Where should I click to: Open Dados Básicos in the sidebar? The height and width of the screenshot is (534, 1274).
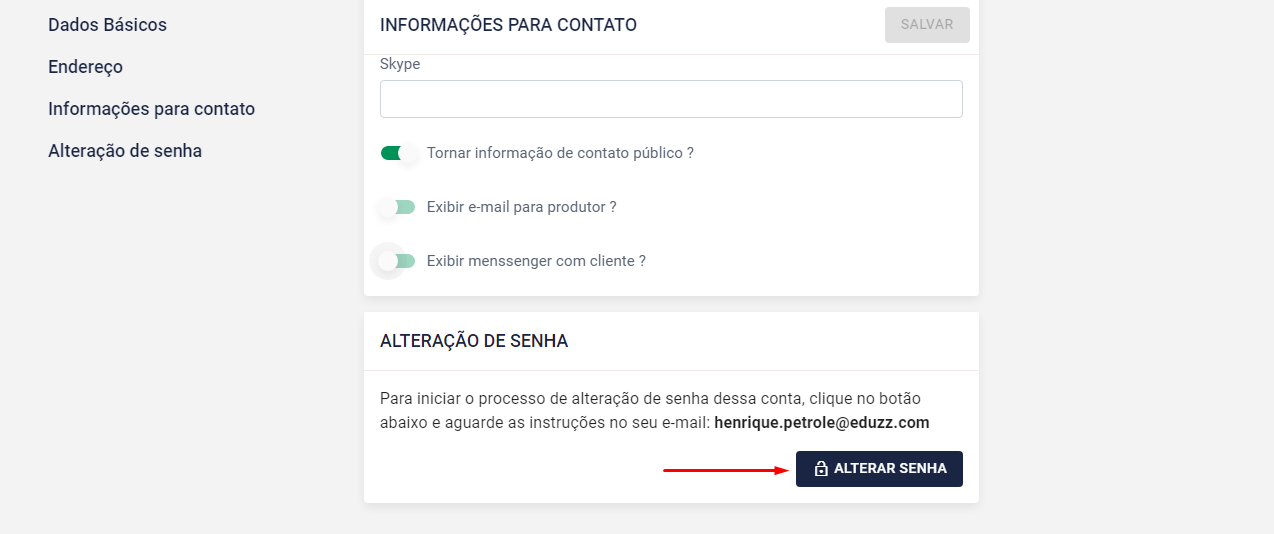(x=107, y=25)
